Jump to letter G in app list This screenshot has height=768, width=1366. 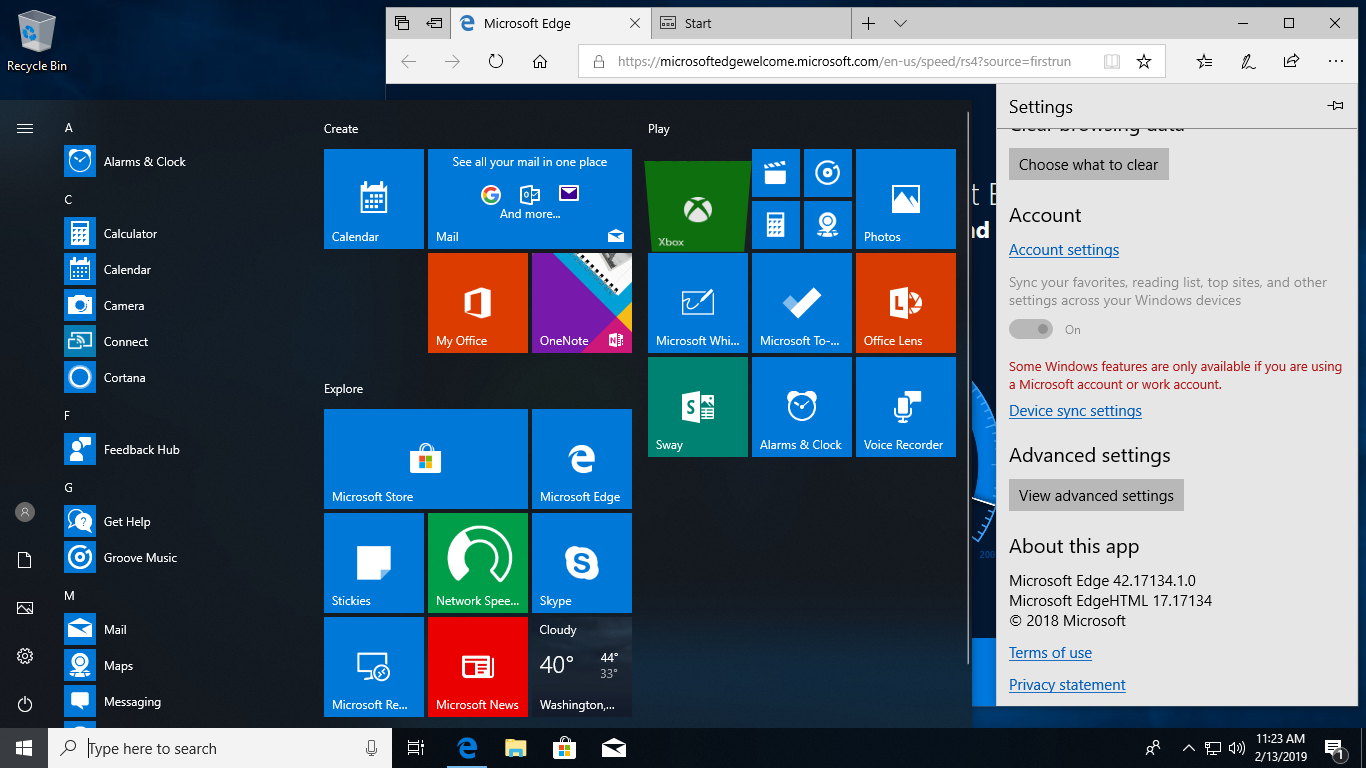click(69, 488)
